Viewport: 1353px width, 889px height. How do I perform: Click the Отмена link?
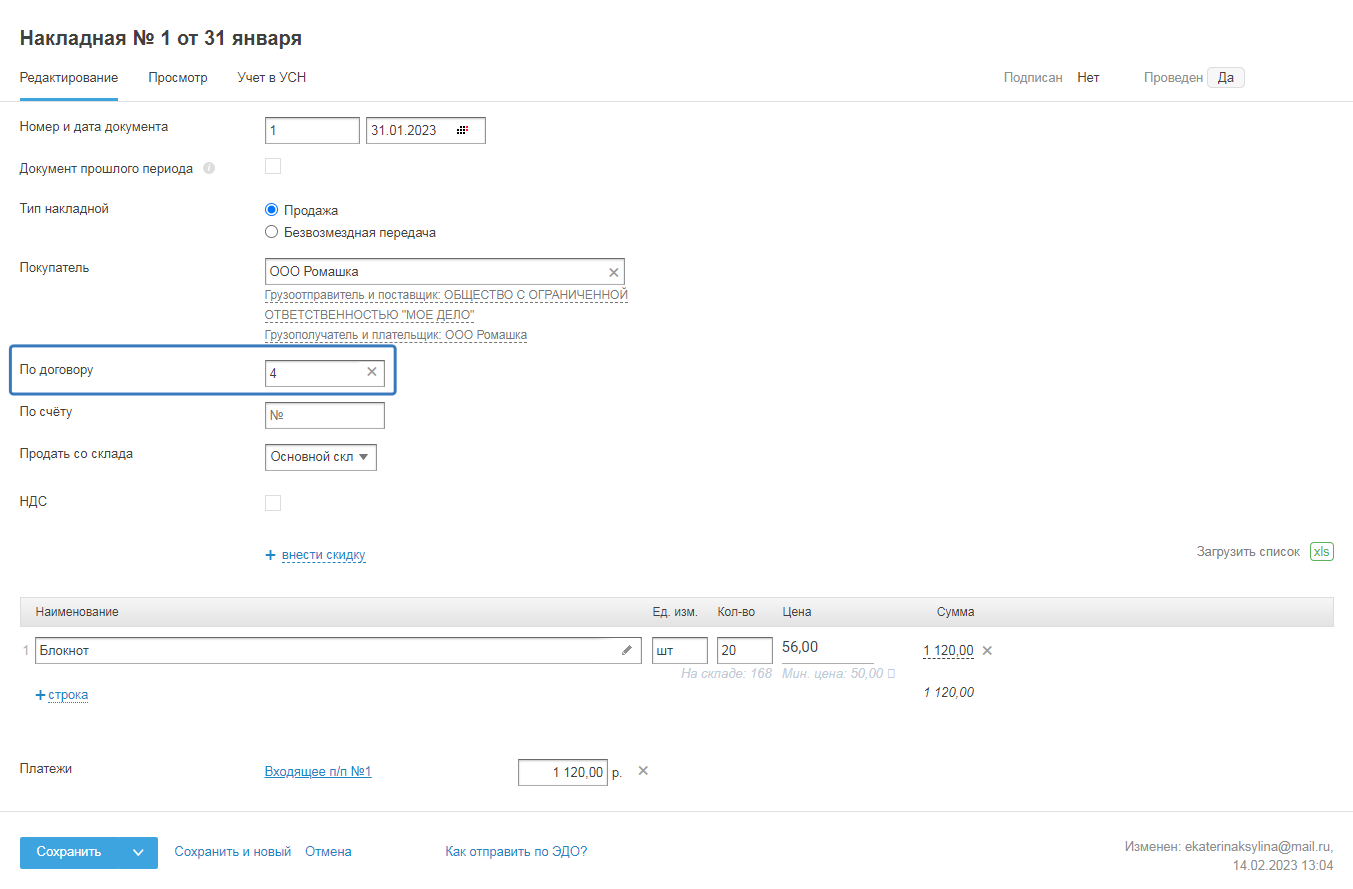(328, 852)
